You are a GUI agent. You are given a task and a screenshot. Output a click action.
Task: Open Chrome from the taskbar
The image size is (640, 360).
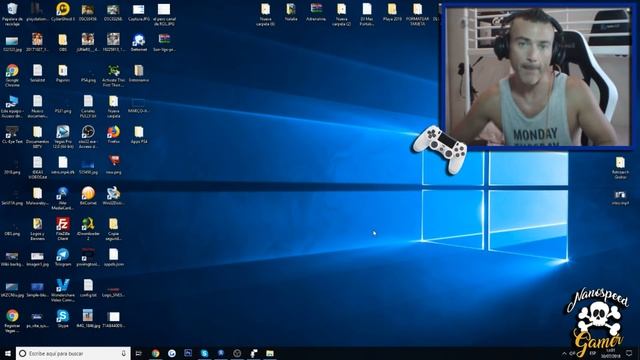[x=156, y=353]
